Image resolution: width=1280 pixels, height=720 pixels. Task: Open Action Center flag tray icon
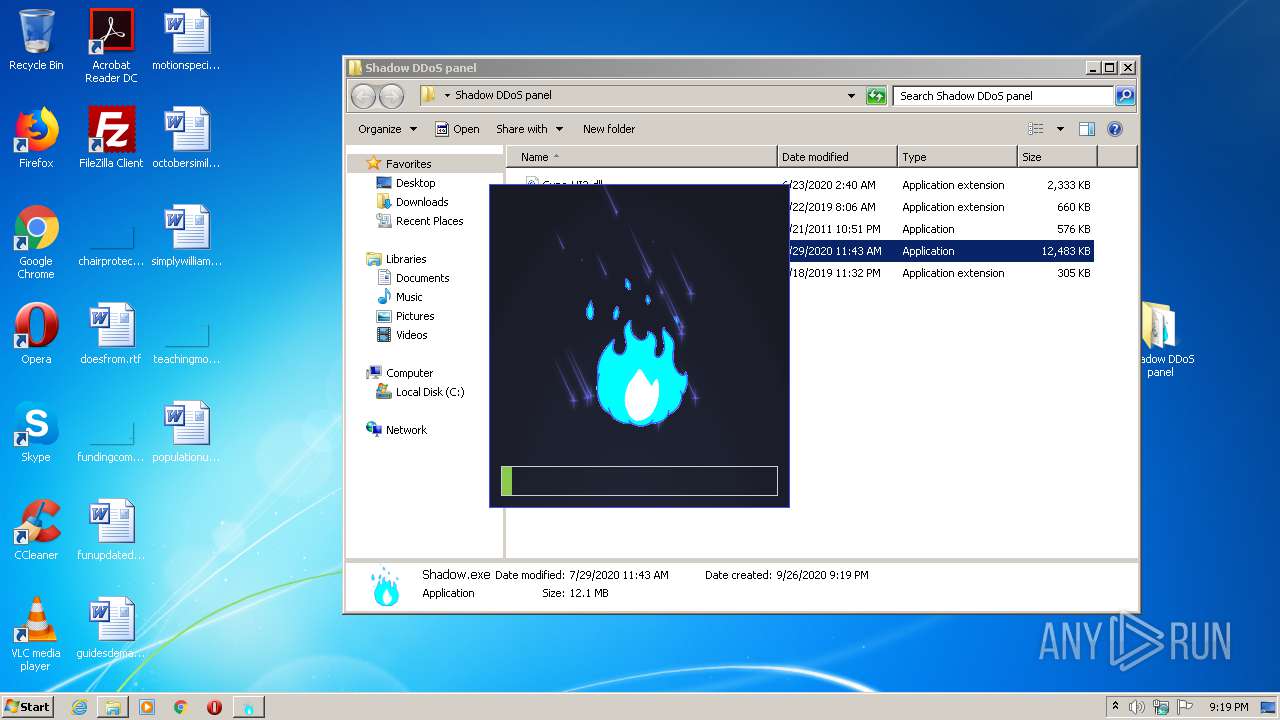[x=1185, y=707]
